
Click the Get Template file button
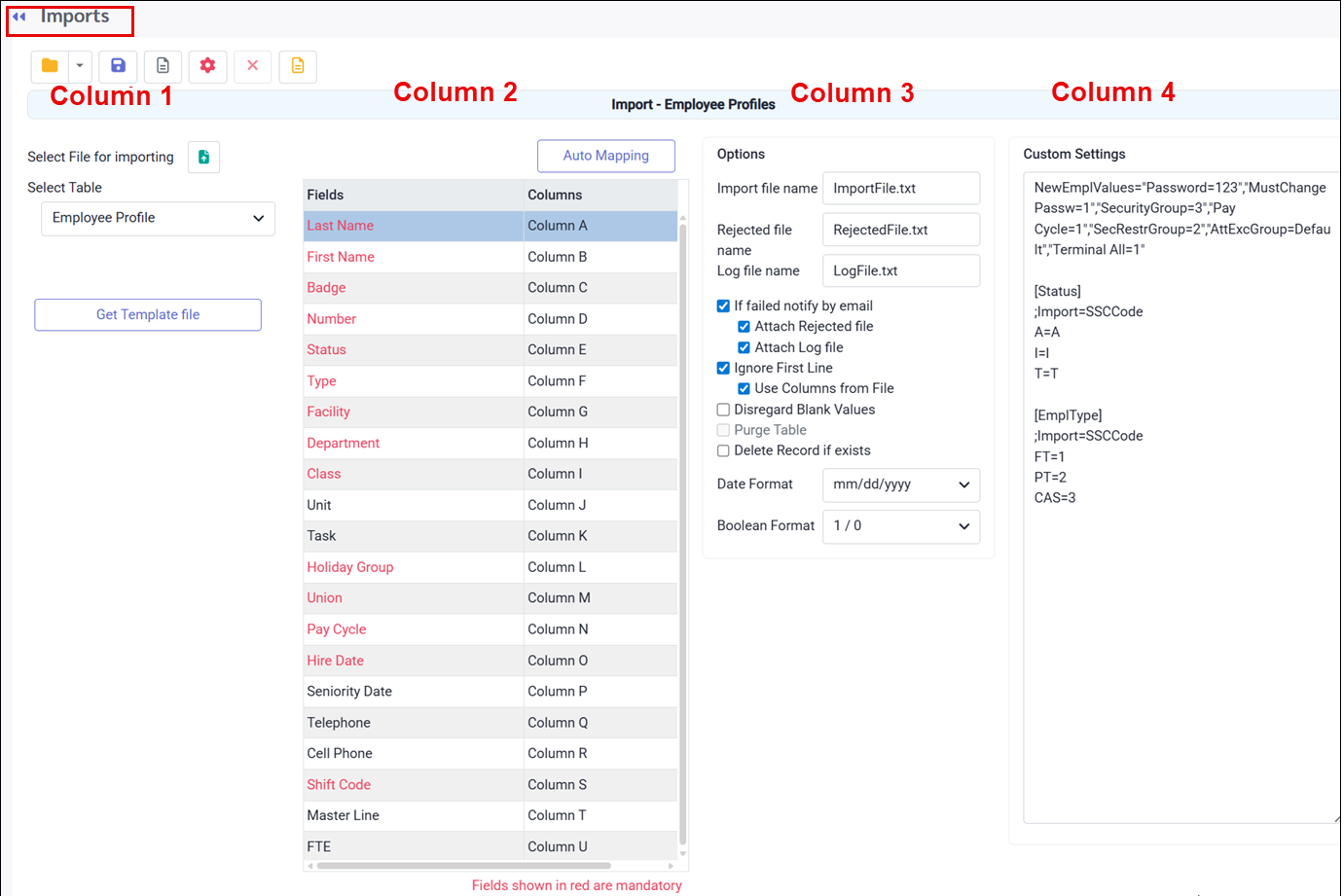tap(148, 315)
